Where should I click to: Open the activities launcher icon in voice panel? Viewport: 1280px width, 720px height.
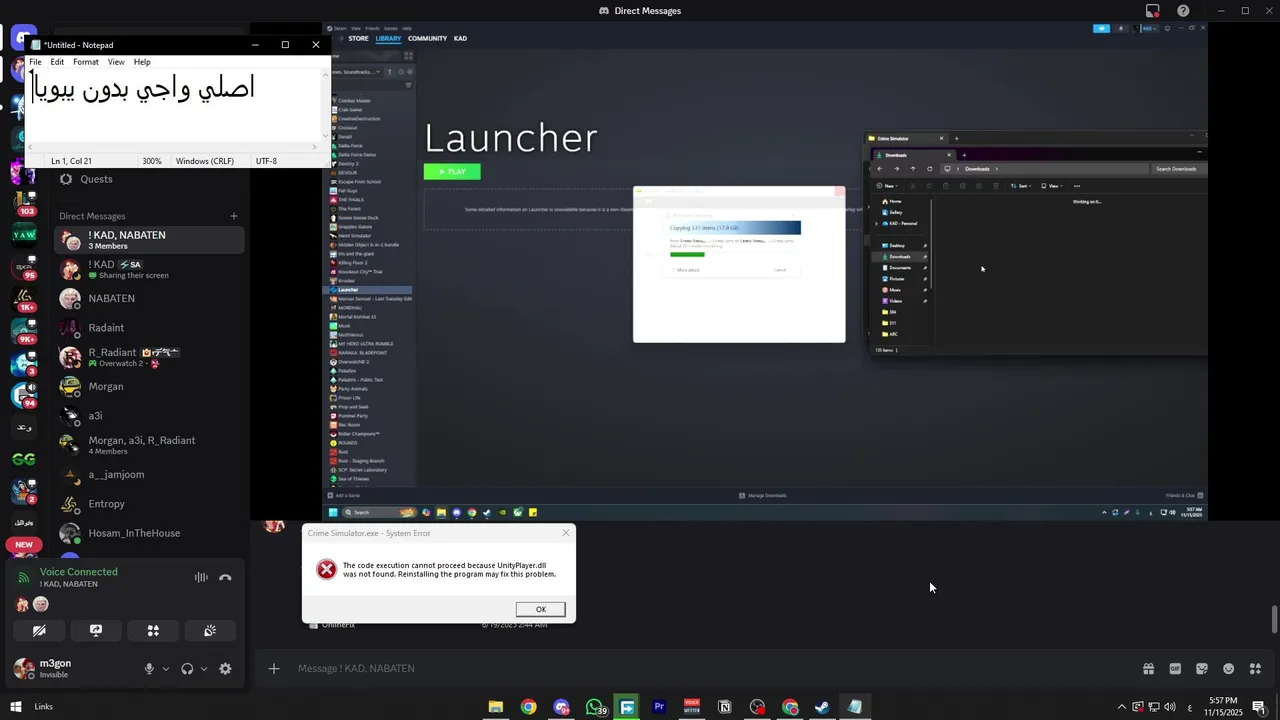pyautogui.click(x=153, y=631)
